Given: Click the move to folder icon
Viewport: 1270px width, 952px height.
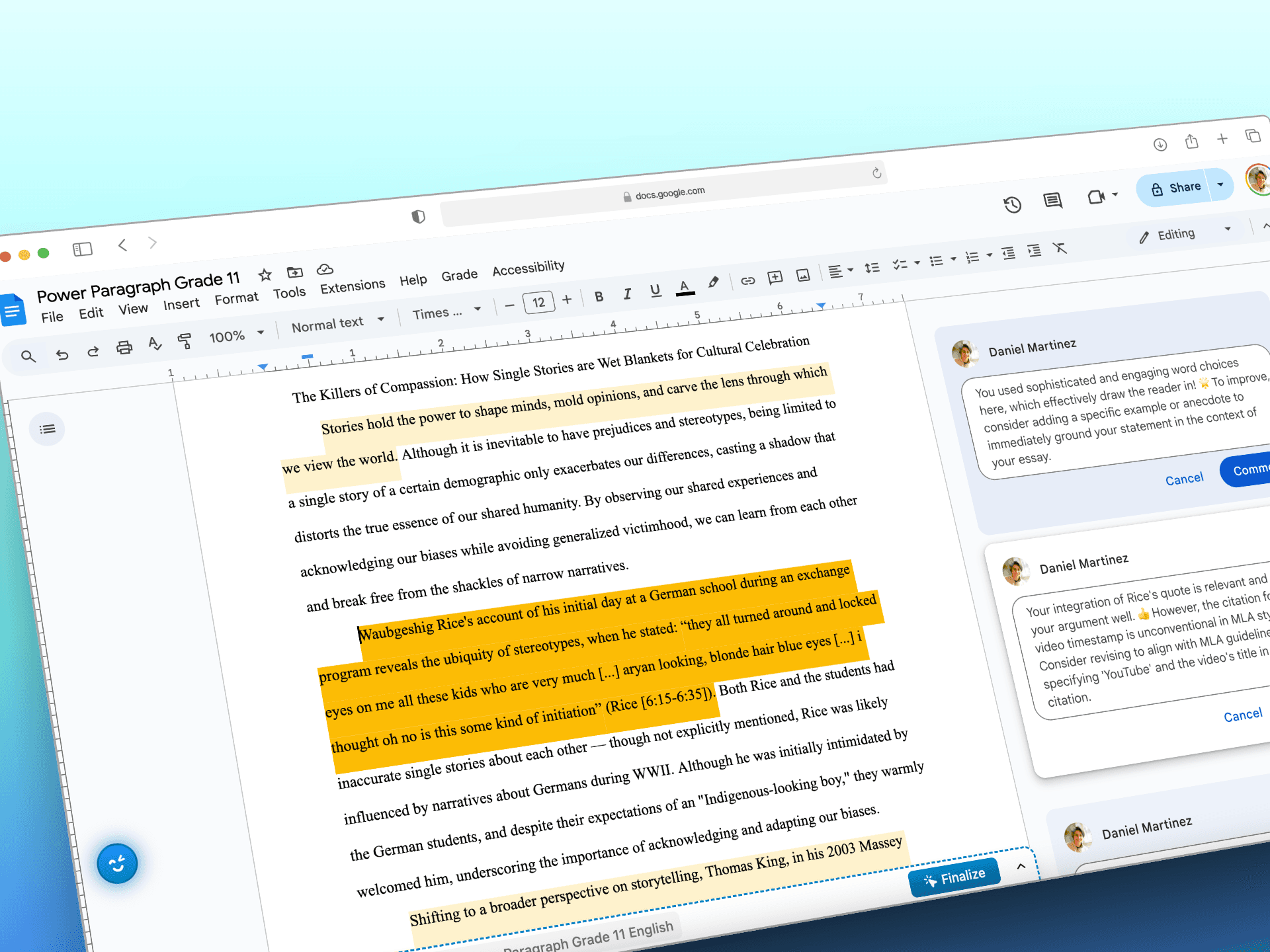Looking at the screenshot, I should (x=295, y=272).
